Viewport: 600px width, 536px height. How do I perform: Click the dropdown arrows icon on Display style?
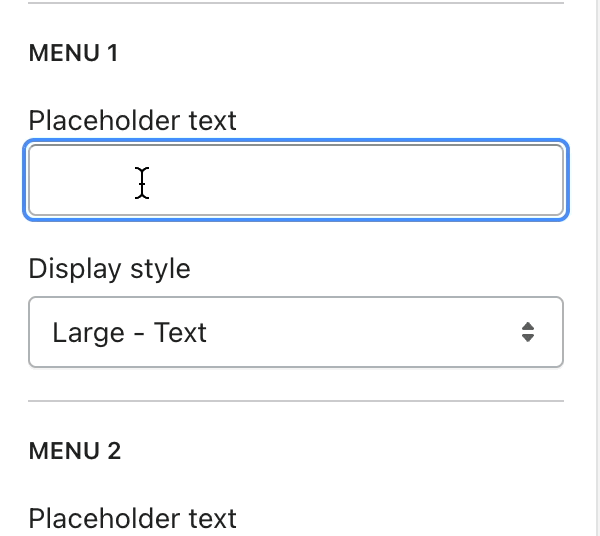528,332
